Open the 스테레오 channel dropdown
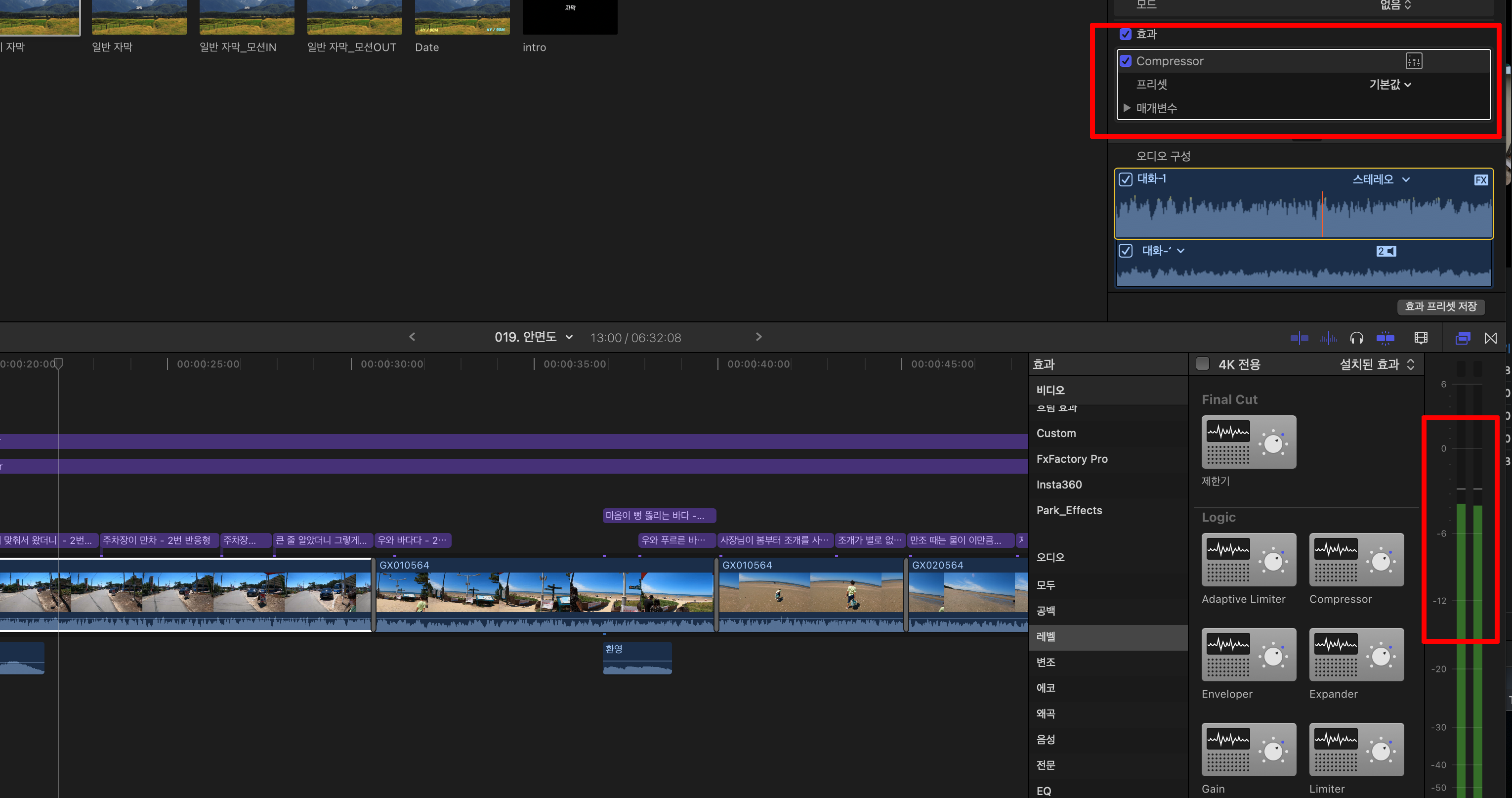The width and height of the screenshot is (1512, 798). pos(1380,179)
